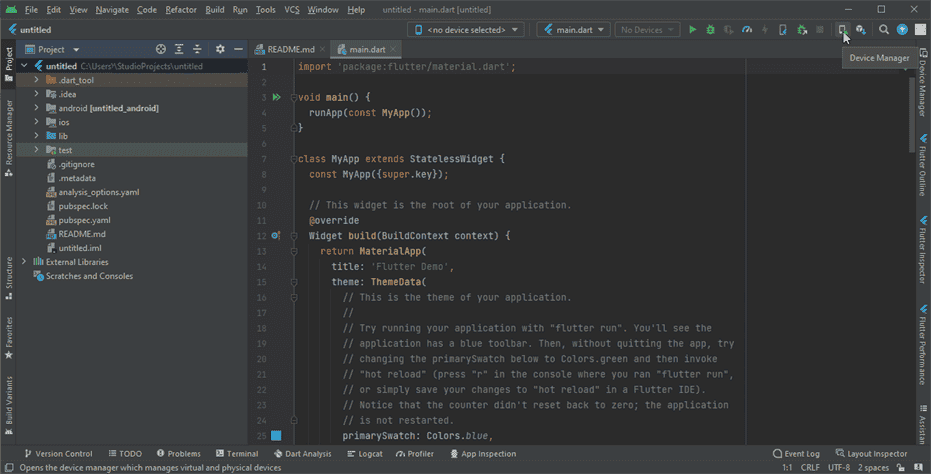Open Project panel settings gear
Screen dimensions: 931x474
220,49
